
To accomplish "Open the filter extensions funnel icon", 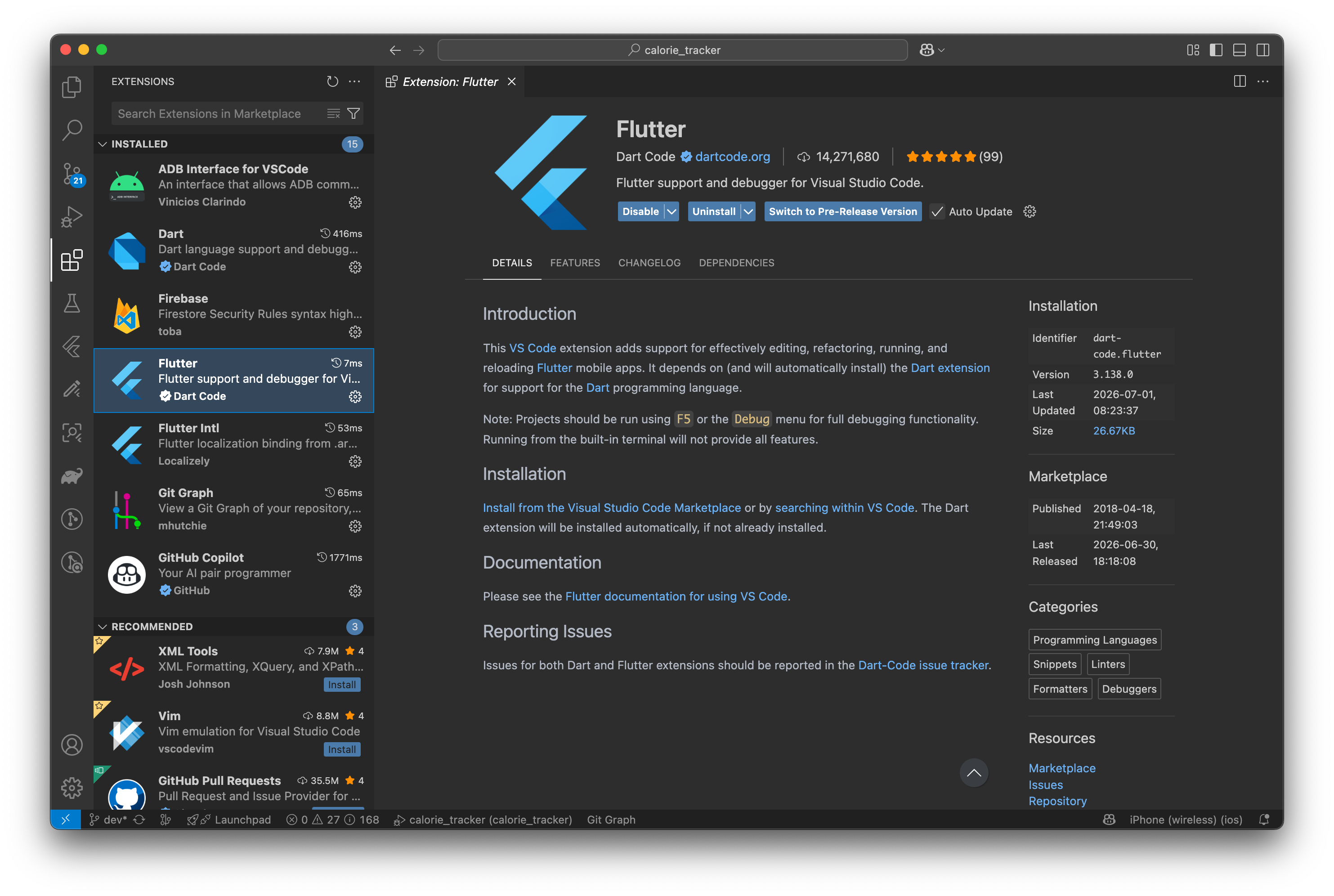I will coord(354,114).
